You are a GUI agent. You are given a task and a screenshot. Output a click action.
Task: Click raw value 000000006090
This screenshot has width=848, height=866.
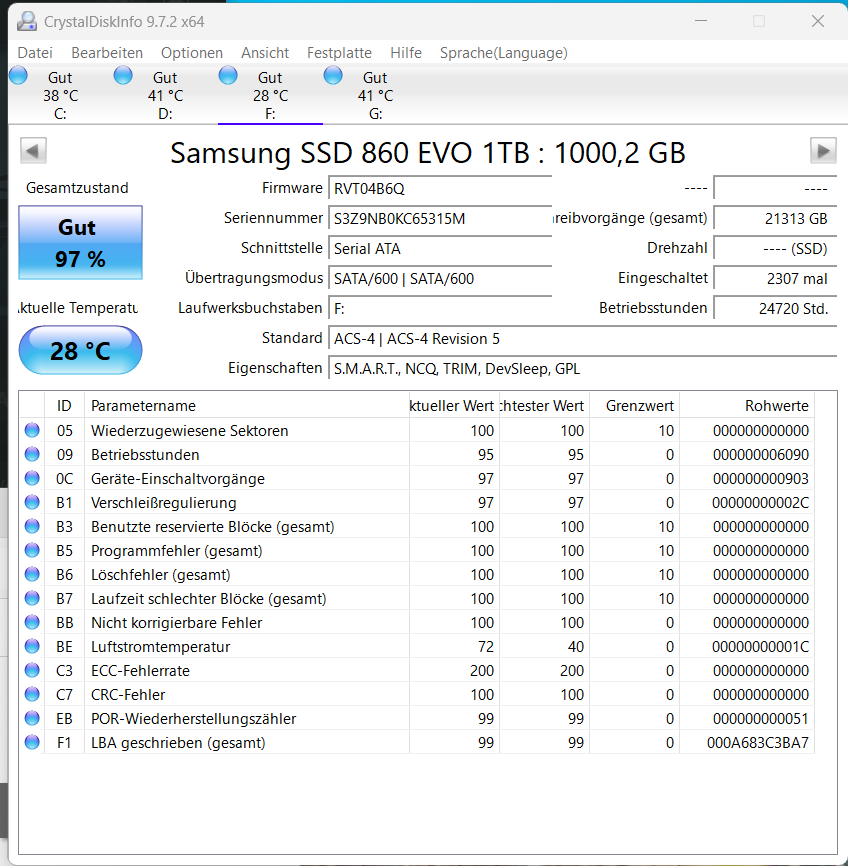point(761,455)
